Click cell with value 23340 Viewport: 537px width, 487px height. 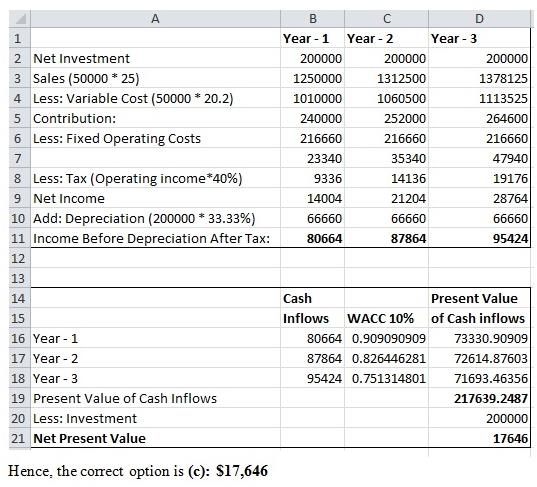(x=312, y=158)
